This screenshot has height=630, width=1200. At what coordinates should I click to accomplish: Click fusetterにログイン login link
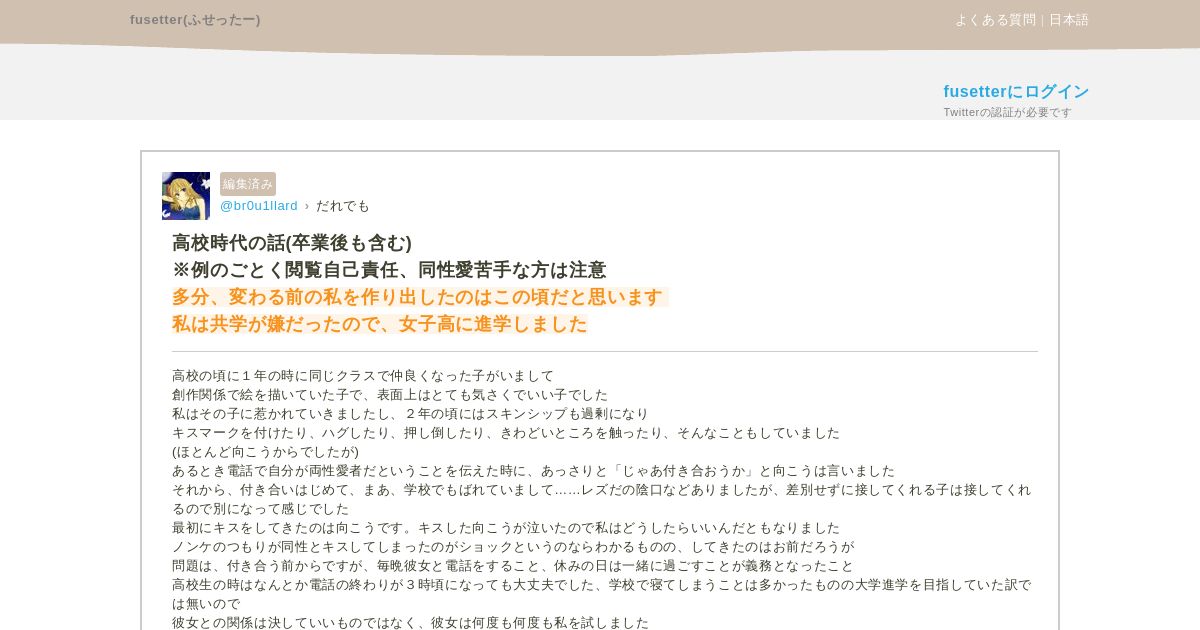[x=1016, y=92]
